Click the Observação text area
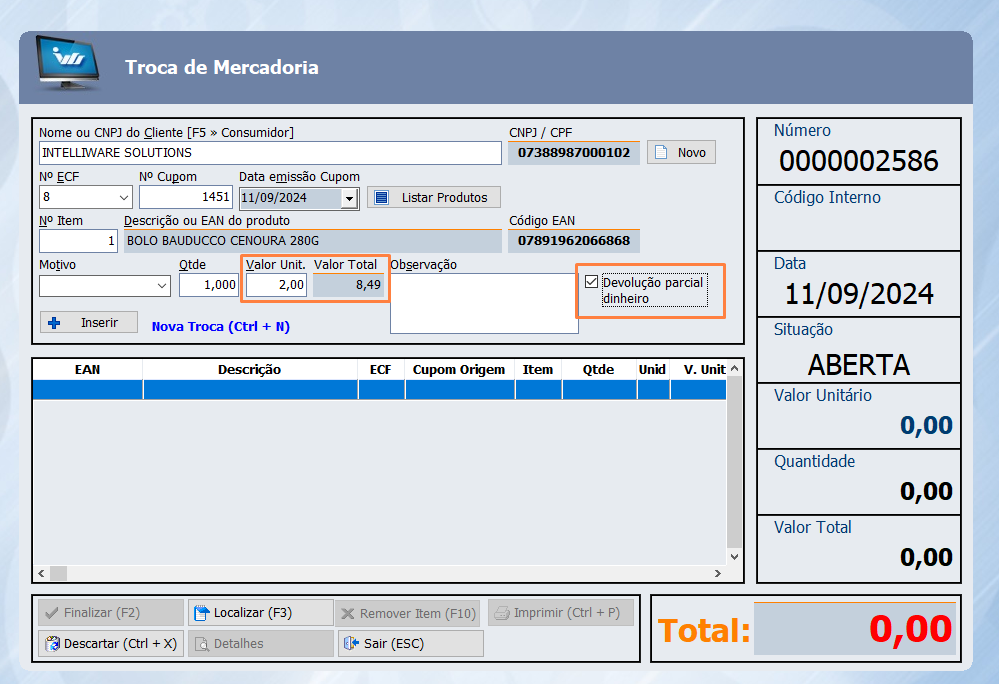 (x=483, y=303)
